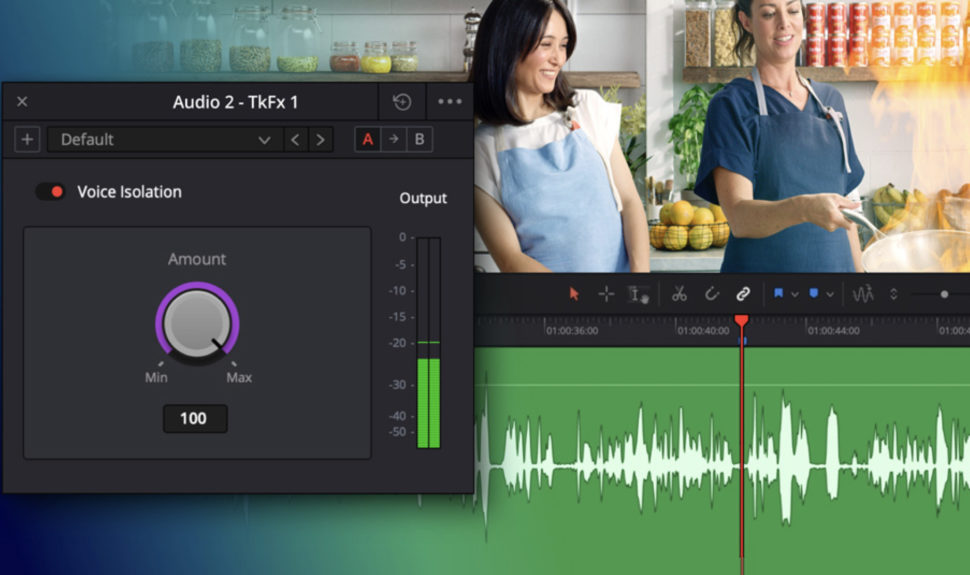Click the Amount value field showing 100

tap(195, 419)
